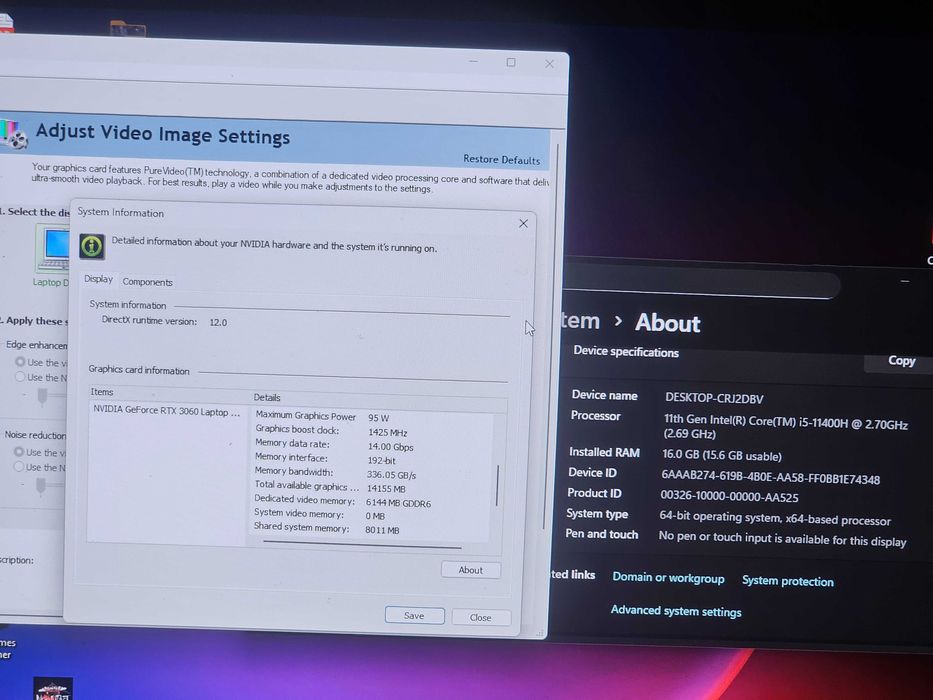Click Product ID '00326-10000-00000-AA525'
Screen dimensions: 933x700
point(729,496)
